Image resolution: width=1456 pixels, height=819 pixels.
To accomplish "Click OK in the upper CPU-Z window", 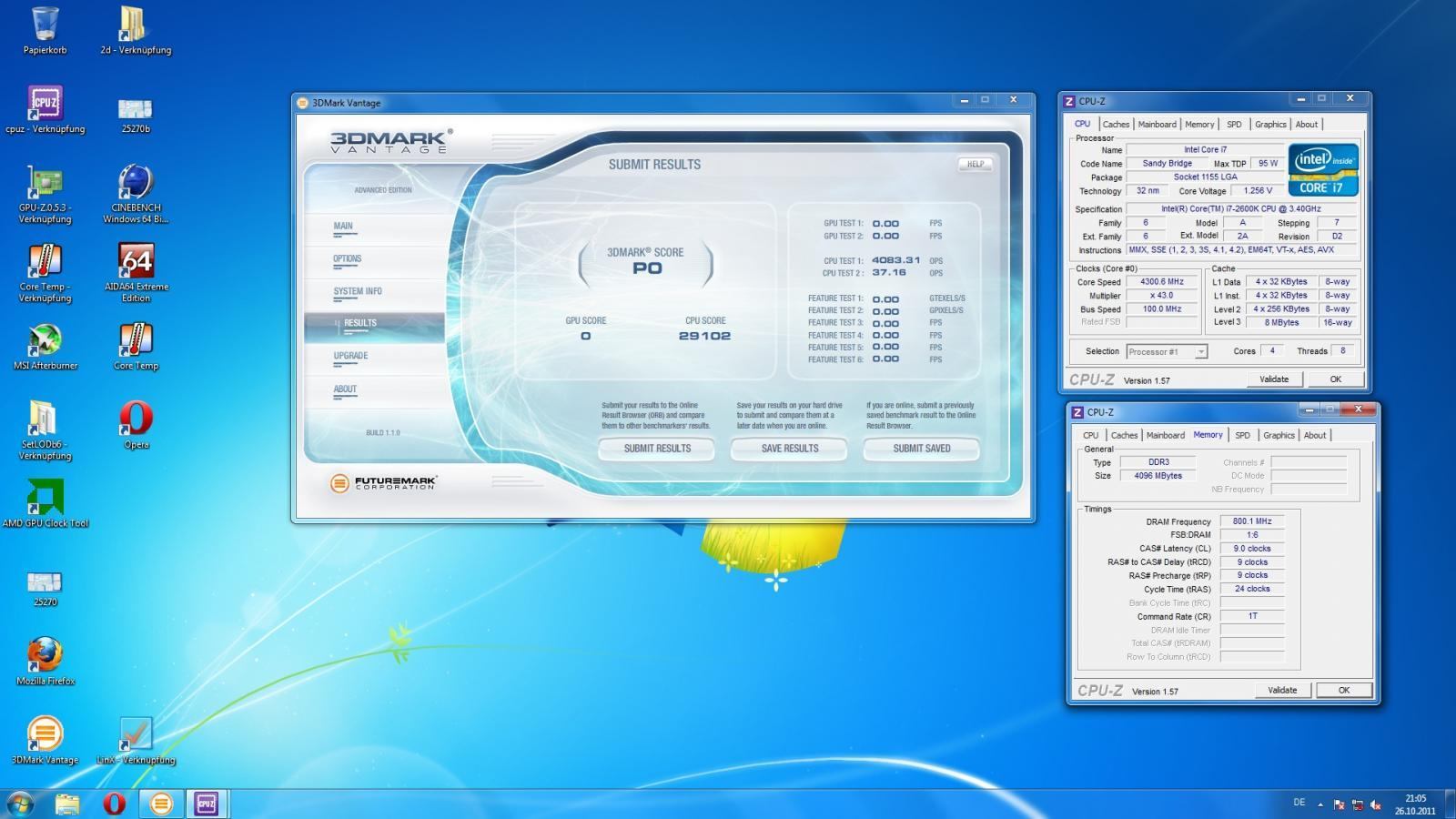I will (1335, 379).
